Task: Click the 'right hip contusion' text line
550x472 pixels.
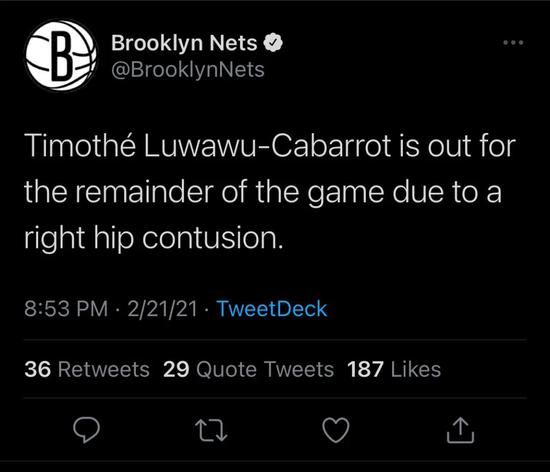Action: [154, 238]
